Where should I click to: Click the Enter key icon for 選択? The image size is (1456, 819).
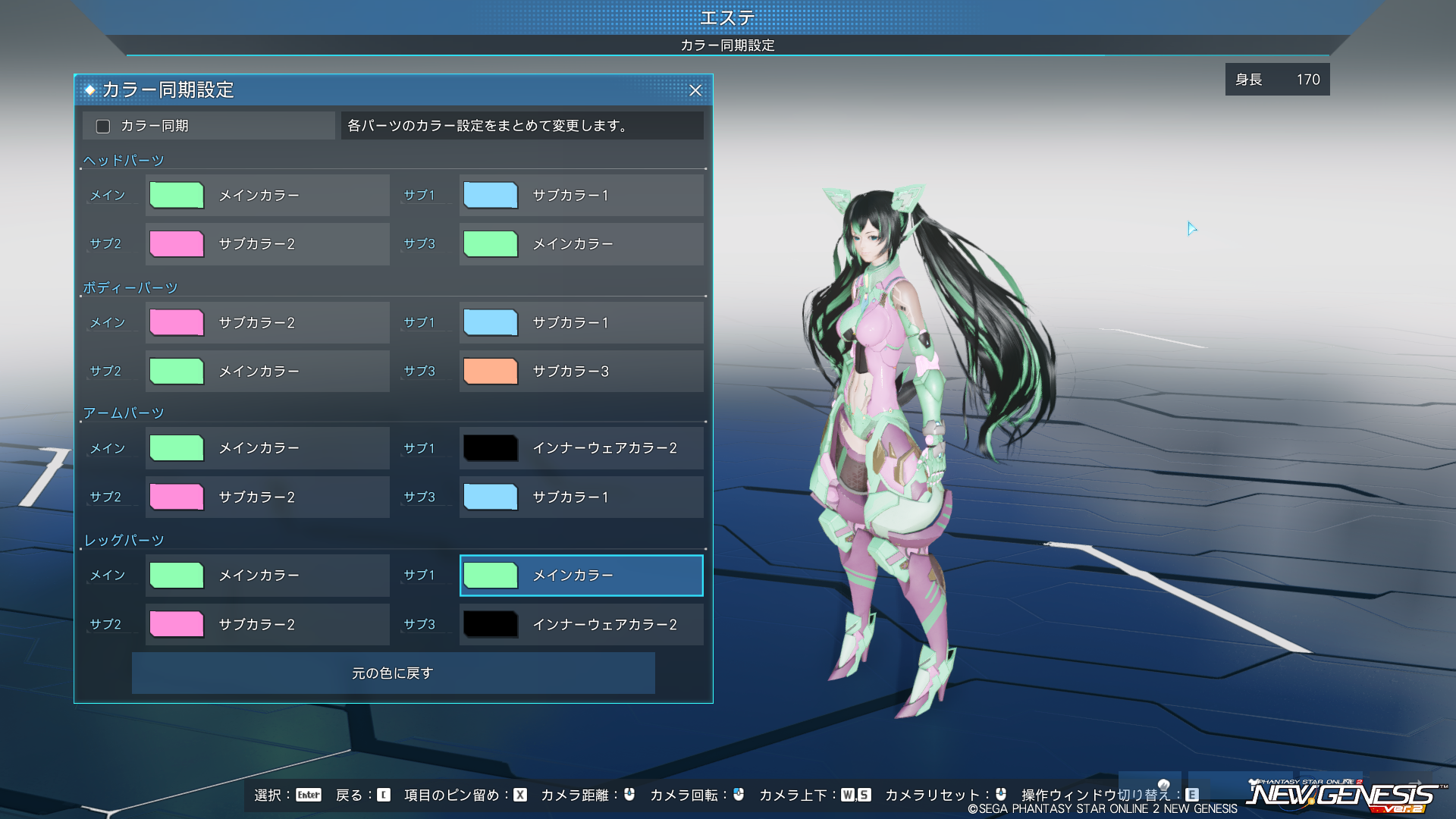click(309, 795)
